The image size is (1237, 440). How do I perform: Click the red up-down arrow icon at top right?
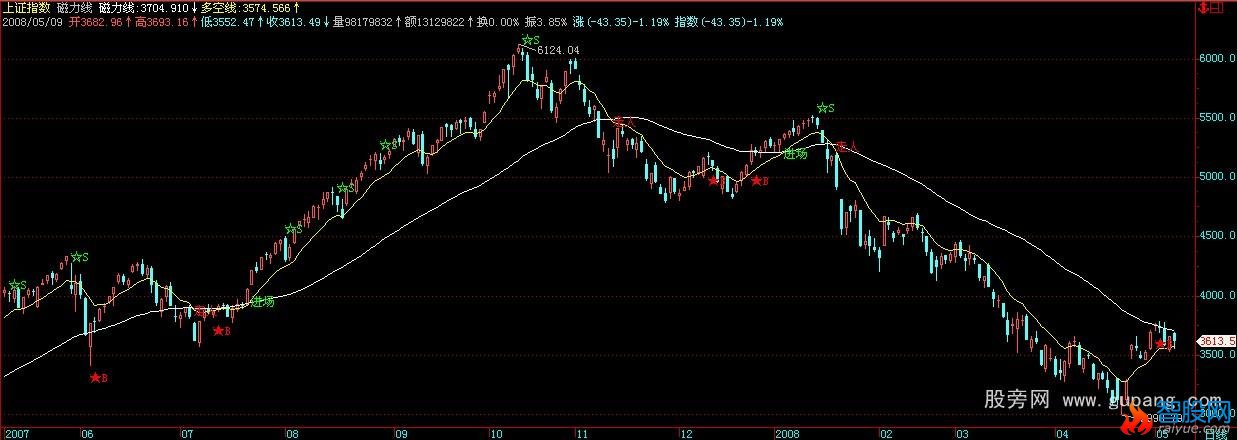1204,7
